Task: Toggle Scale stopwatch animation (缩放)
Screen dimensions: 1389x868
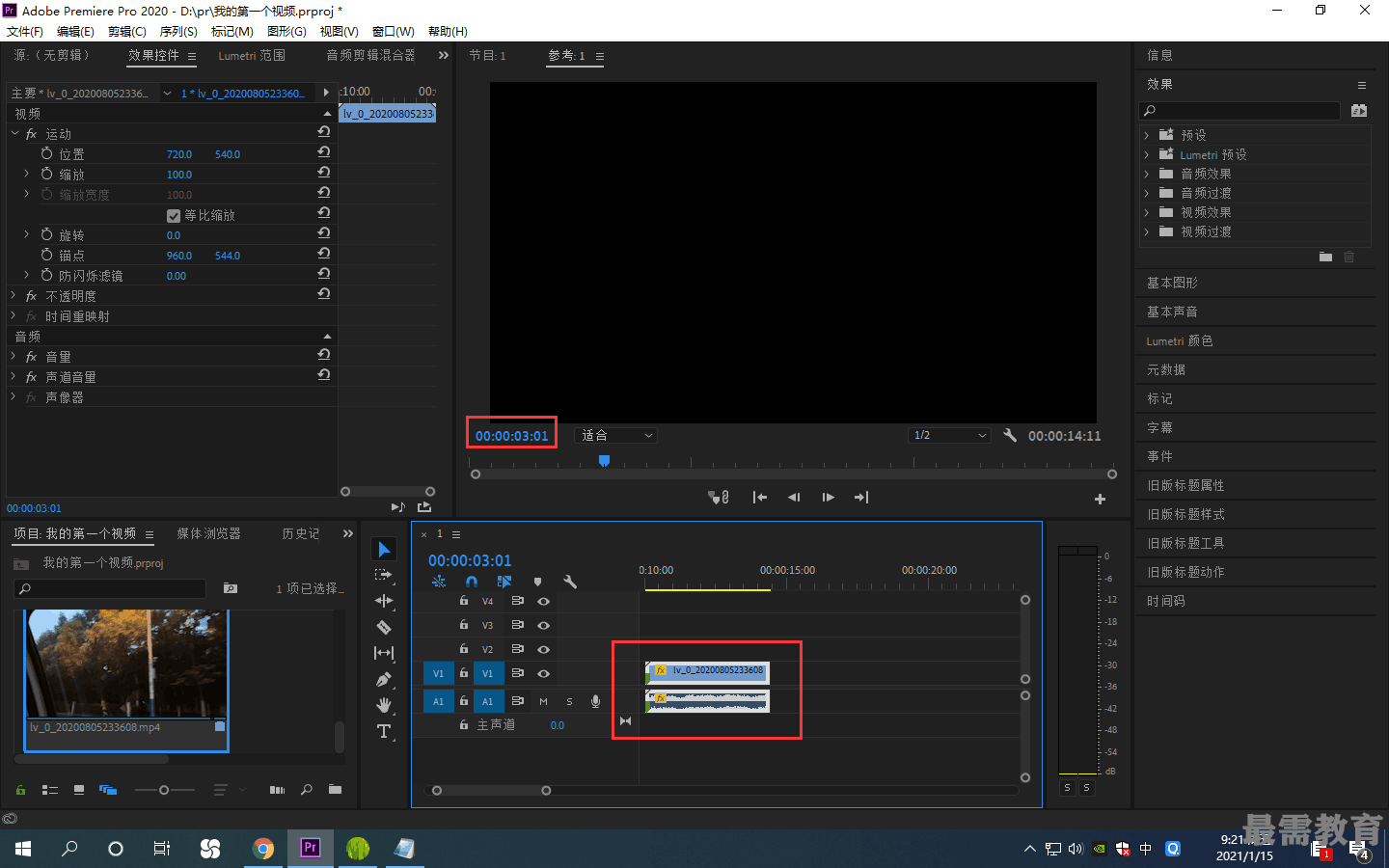Action: point(46,174)
